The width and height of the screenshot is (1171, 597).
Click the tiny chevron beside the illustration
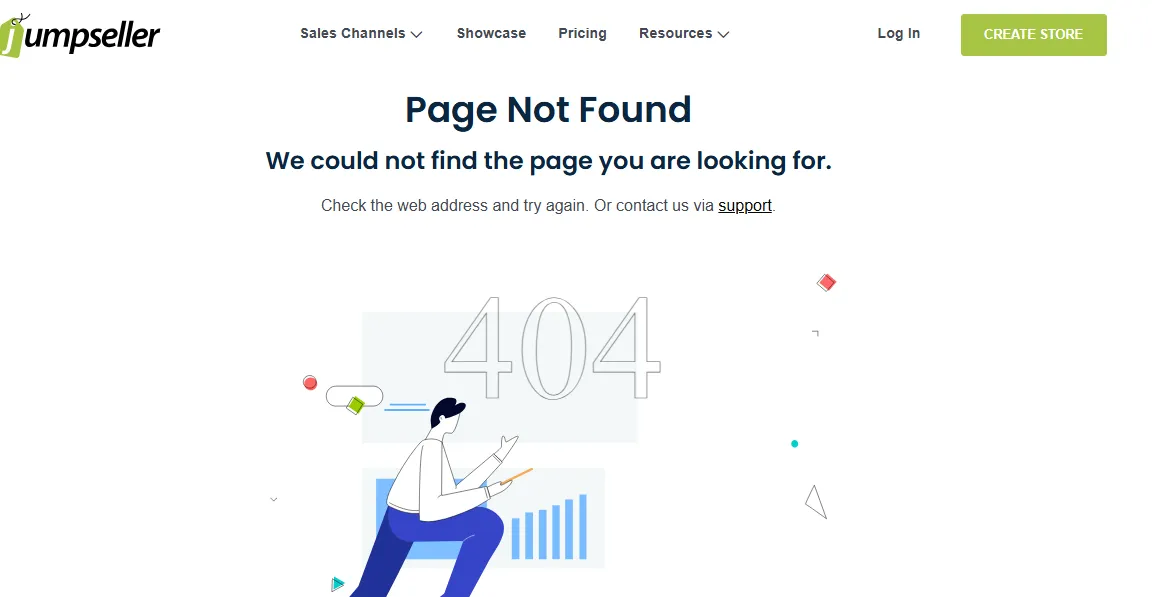click(273, 499)
